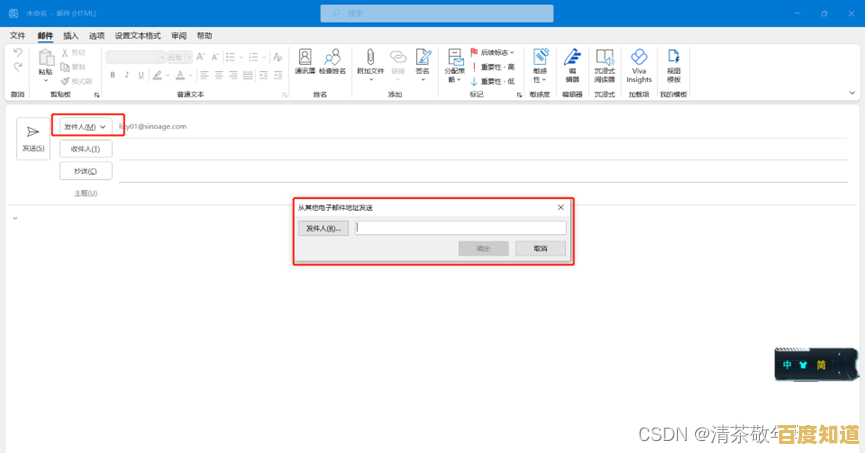865x453 pixels.
Task: Open the 附加文件 attach file paperclip
Action: point(371,62)
